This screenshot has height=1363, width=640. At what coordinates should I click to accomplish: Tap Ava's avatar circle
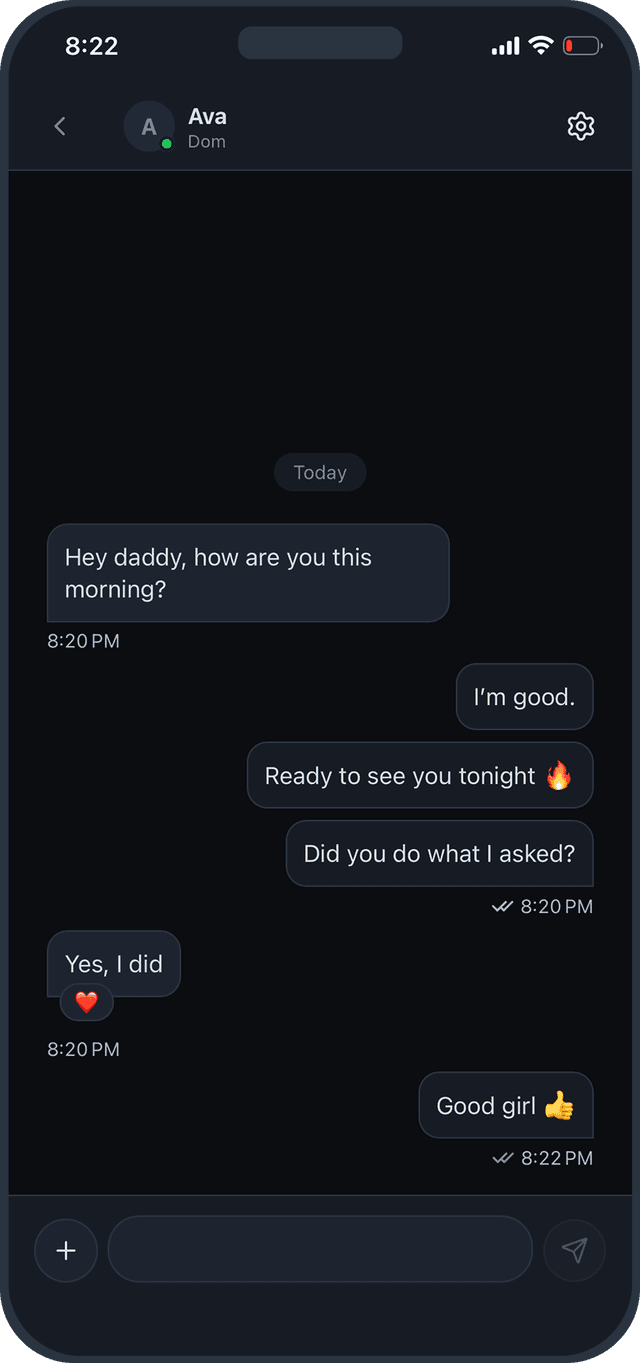[148, 127]
